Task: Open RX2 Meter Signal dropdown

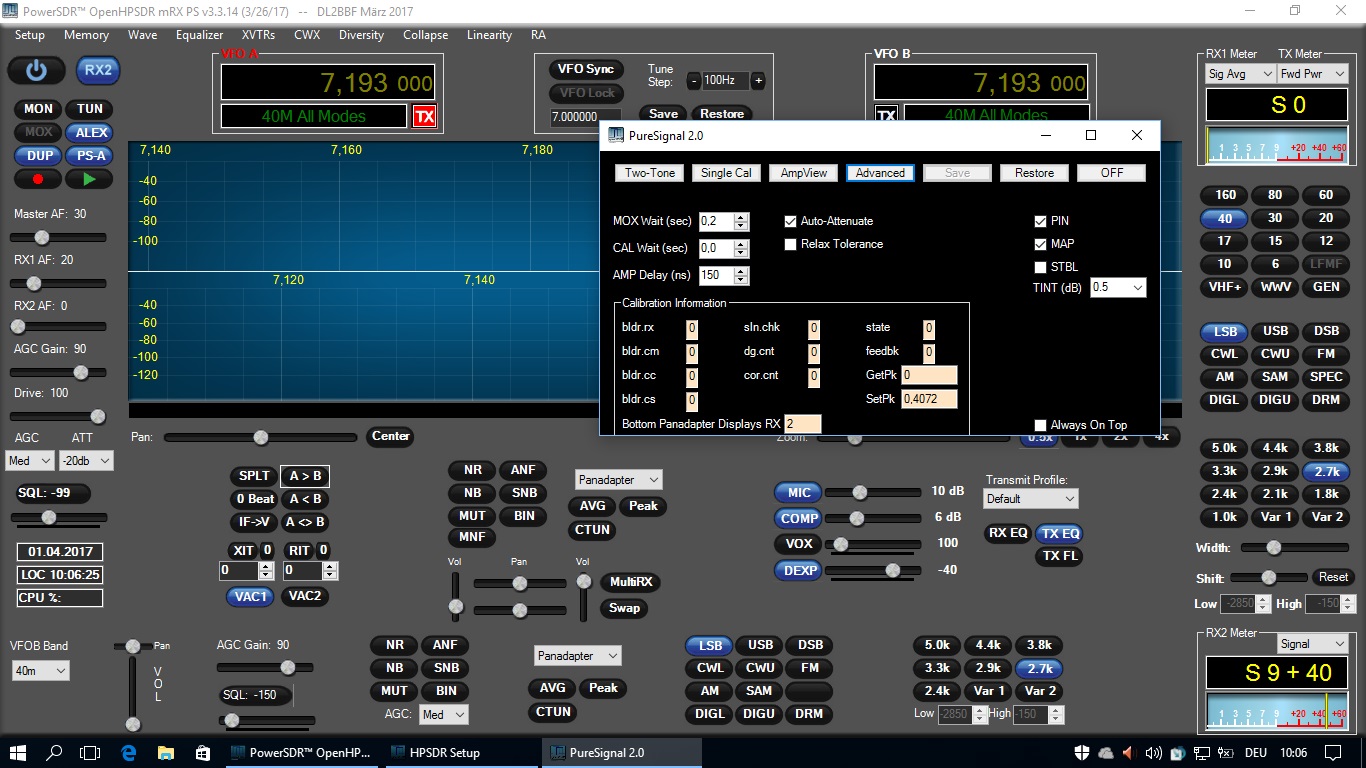Action: (x=1313, y=644)
